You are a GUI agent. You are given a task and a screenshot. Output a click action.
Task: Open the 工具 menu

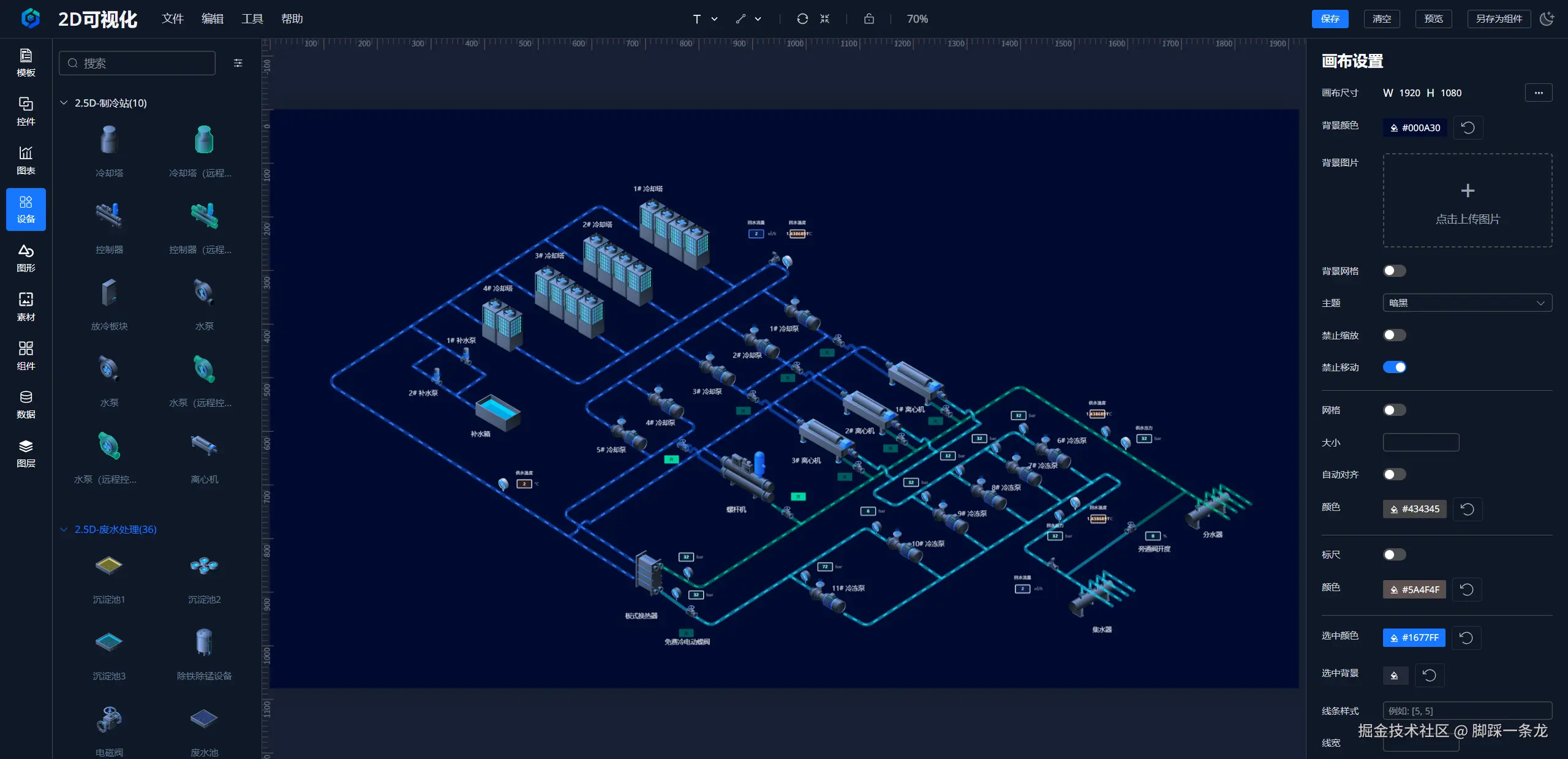point(252,19)
